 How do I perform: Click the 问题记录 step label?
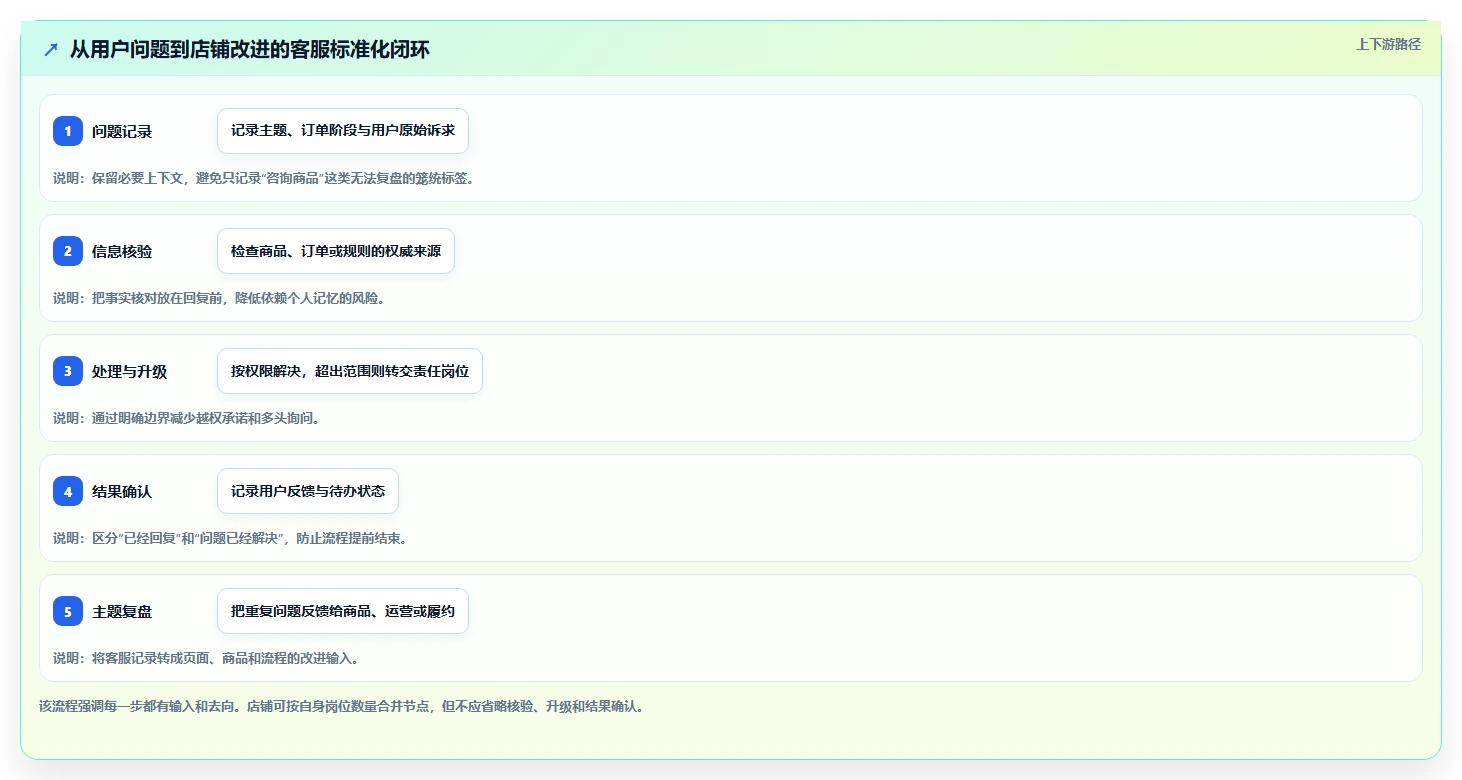pos(122,131)
